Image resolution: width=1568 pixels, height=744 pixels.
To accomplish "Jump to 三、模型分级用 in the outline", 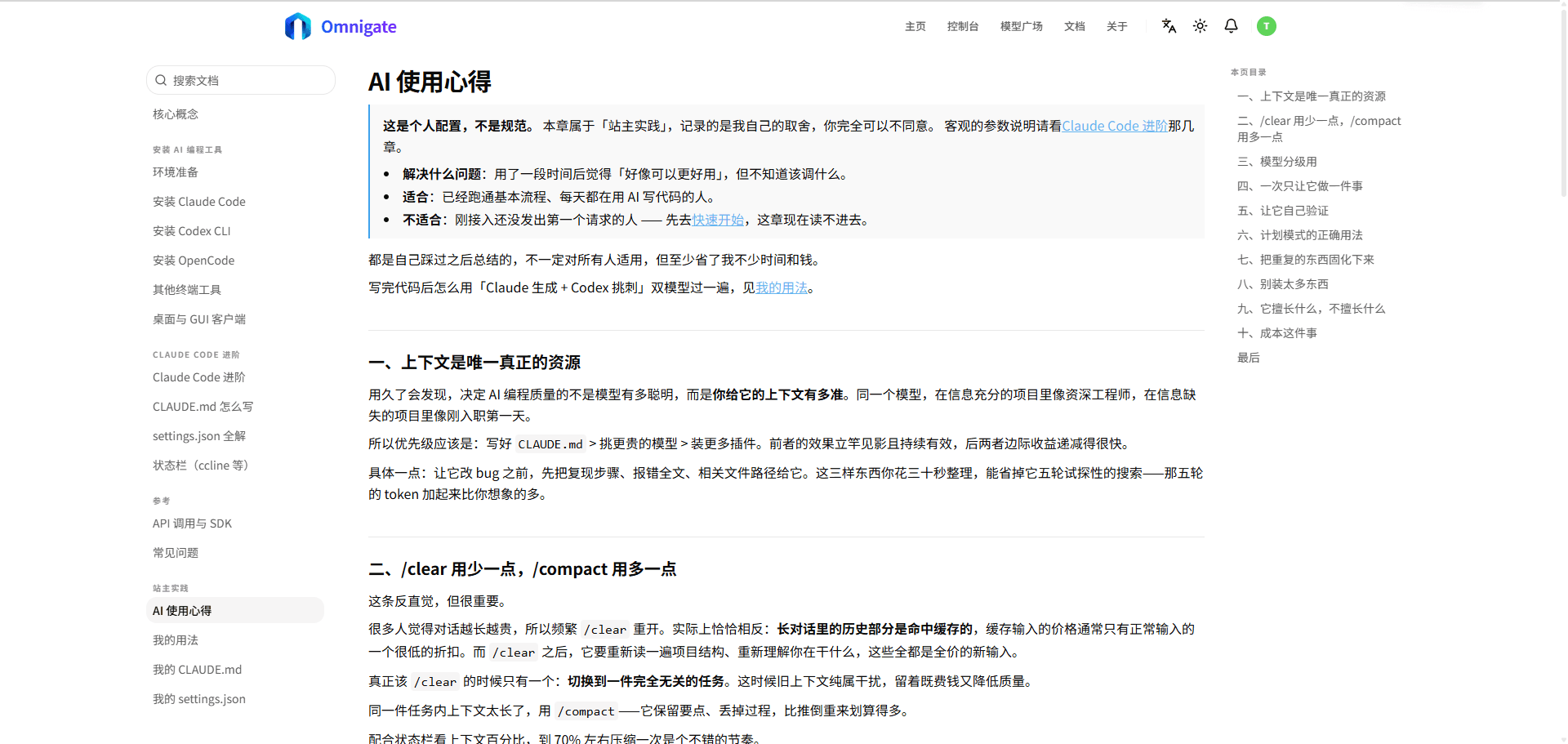I will 1277,162.
